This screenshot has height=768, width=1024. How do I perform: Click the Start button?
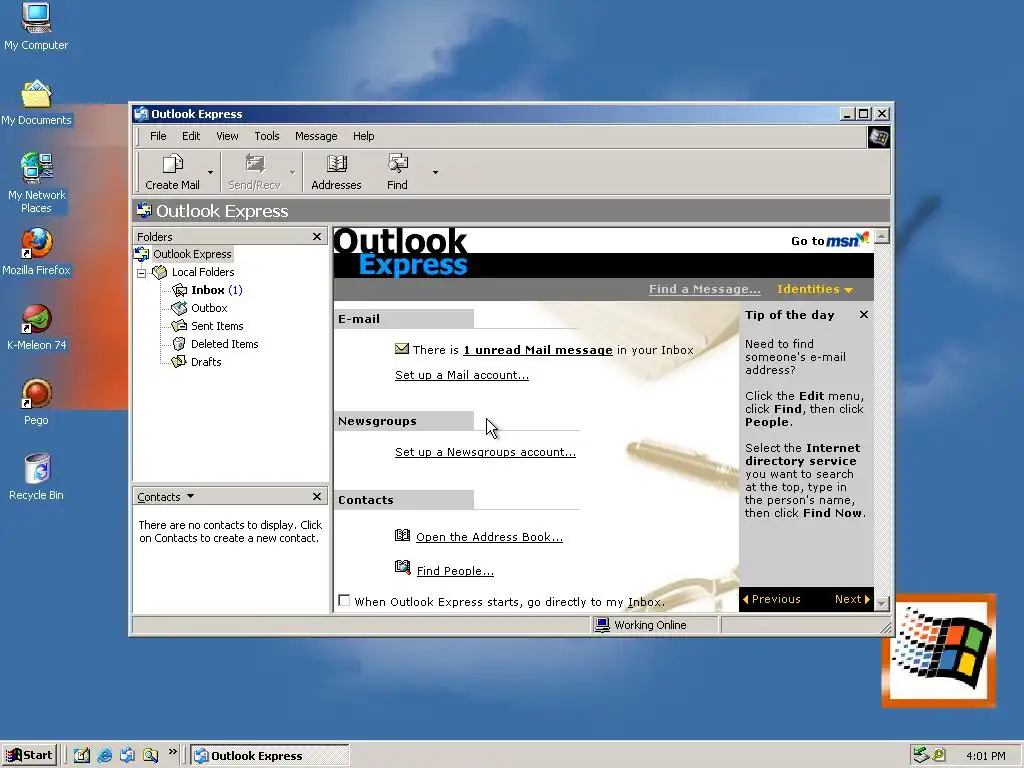tap(29, 756)
